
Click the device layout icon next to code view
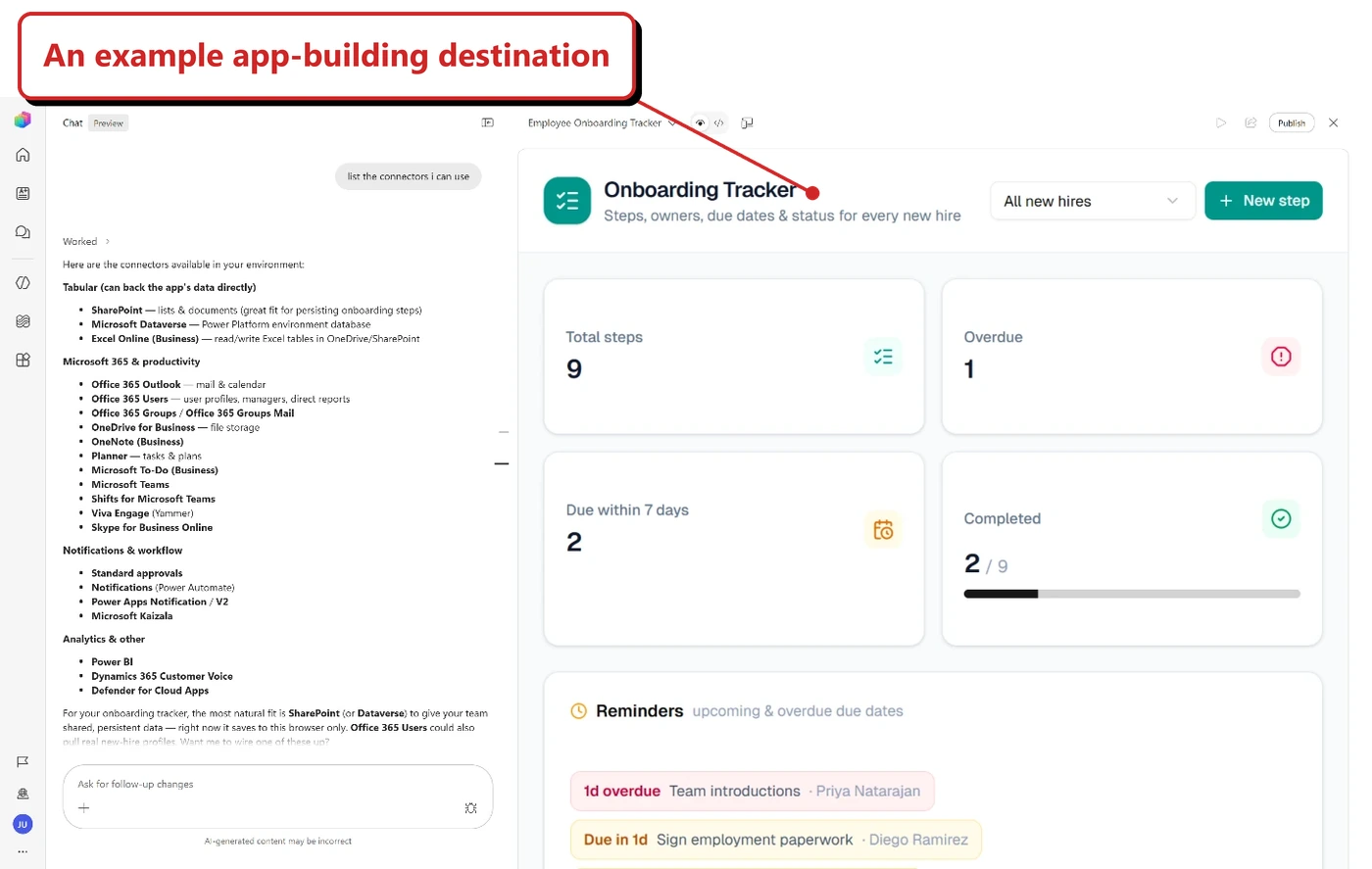pyautogui.click(x=747, y=122)
